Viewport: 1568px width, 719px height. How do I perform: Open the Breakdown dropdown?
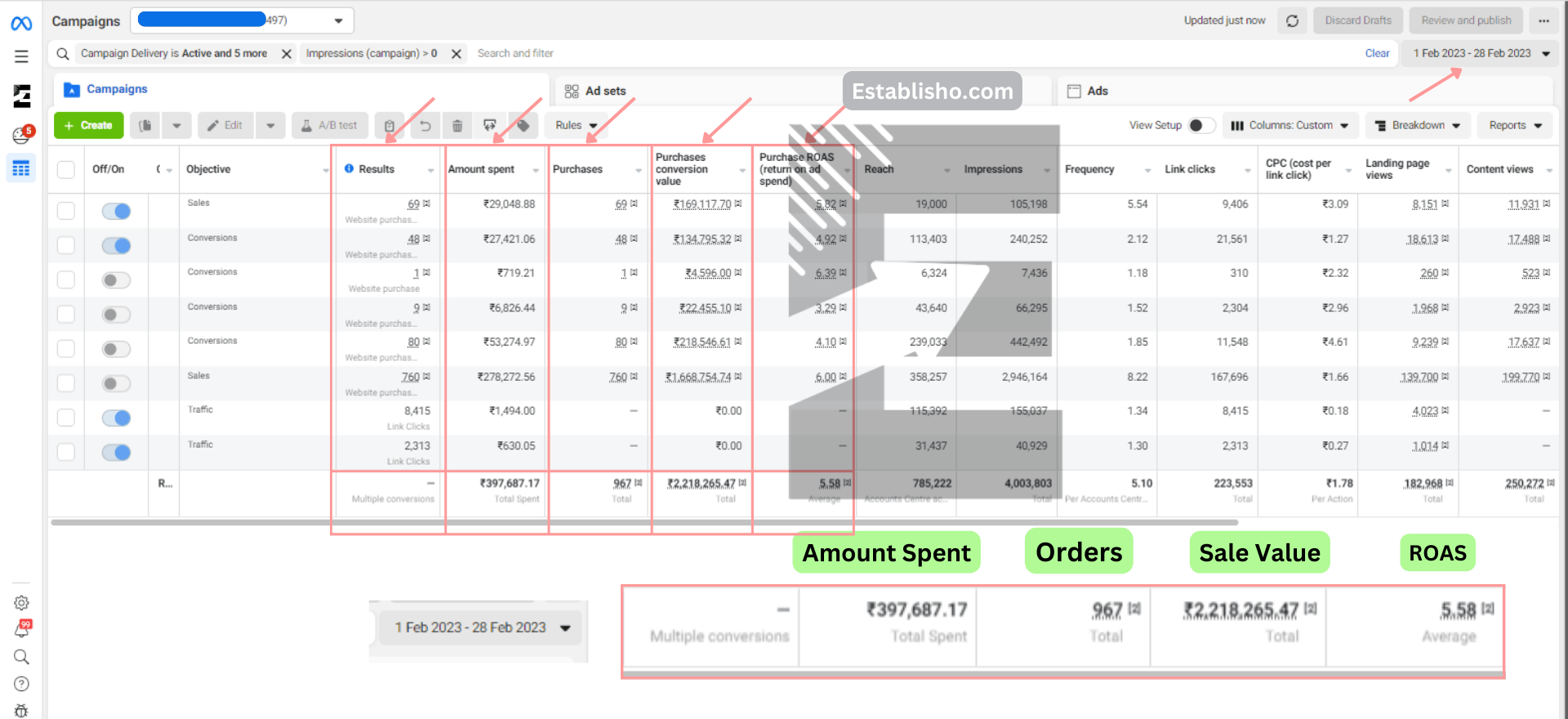pyautogui.click(x=1417, y=126)
